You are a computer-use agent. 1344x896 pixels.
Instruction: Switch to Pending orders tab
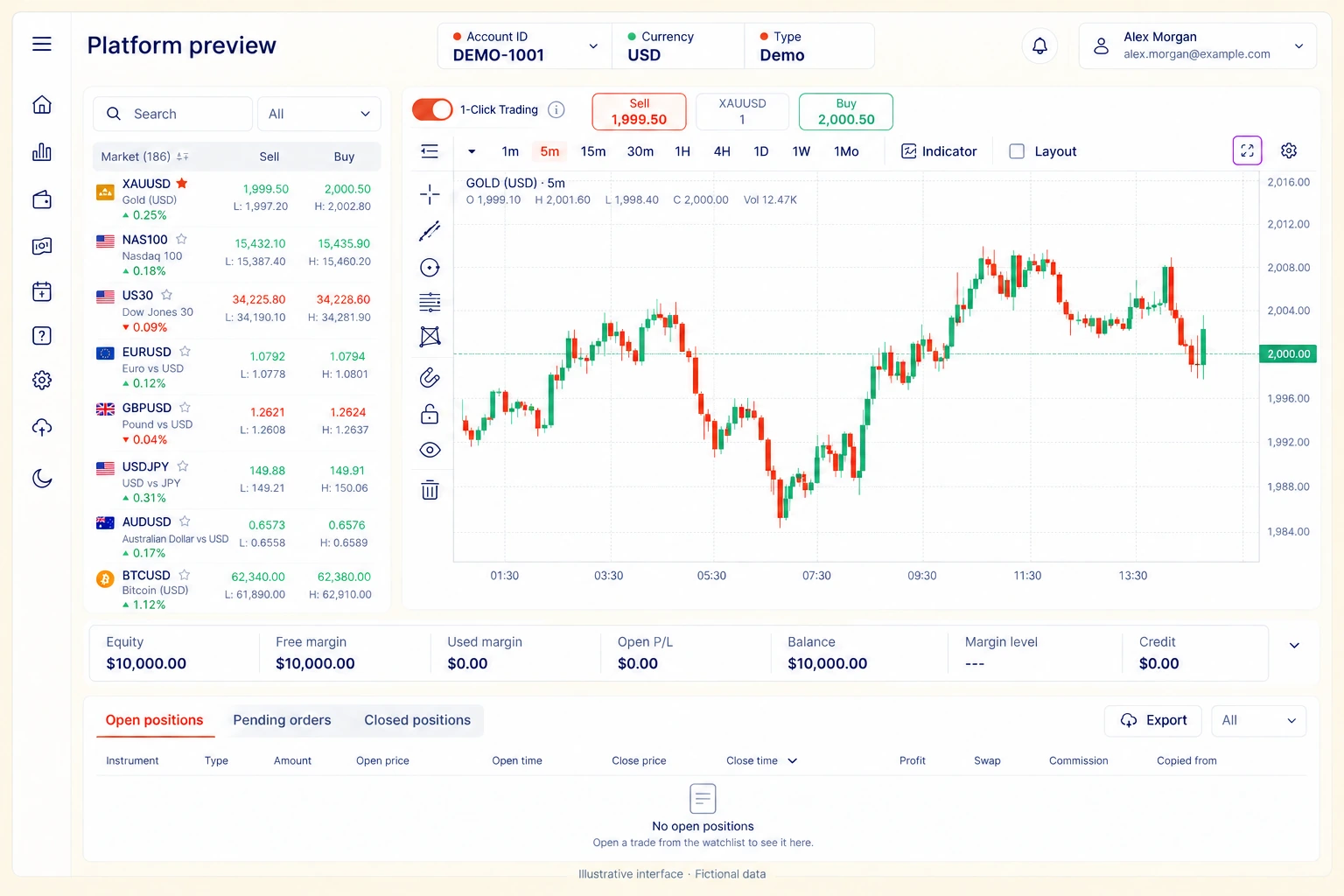282,720
